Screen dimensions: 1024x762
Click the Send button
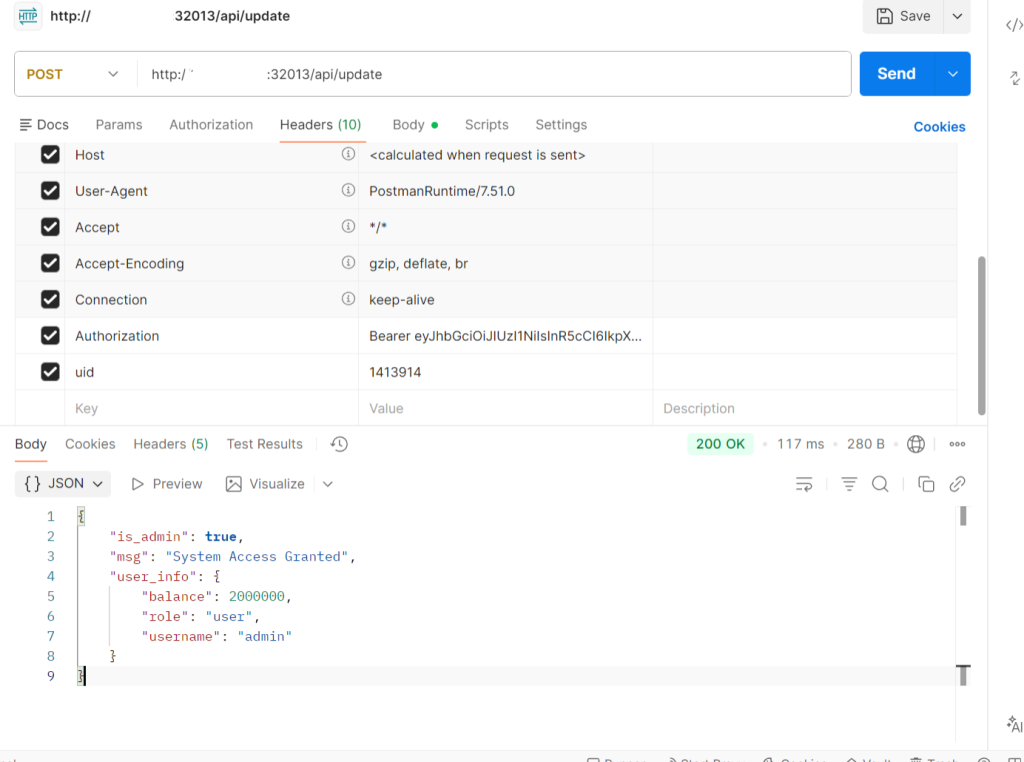click(896, 74)
